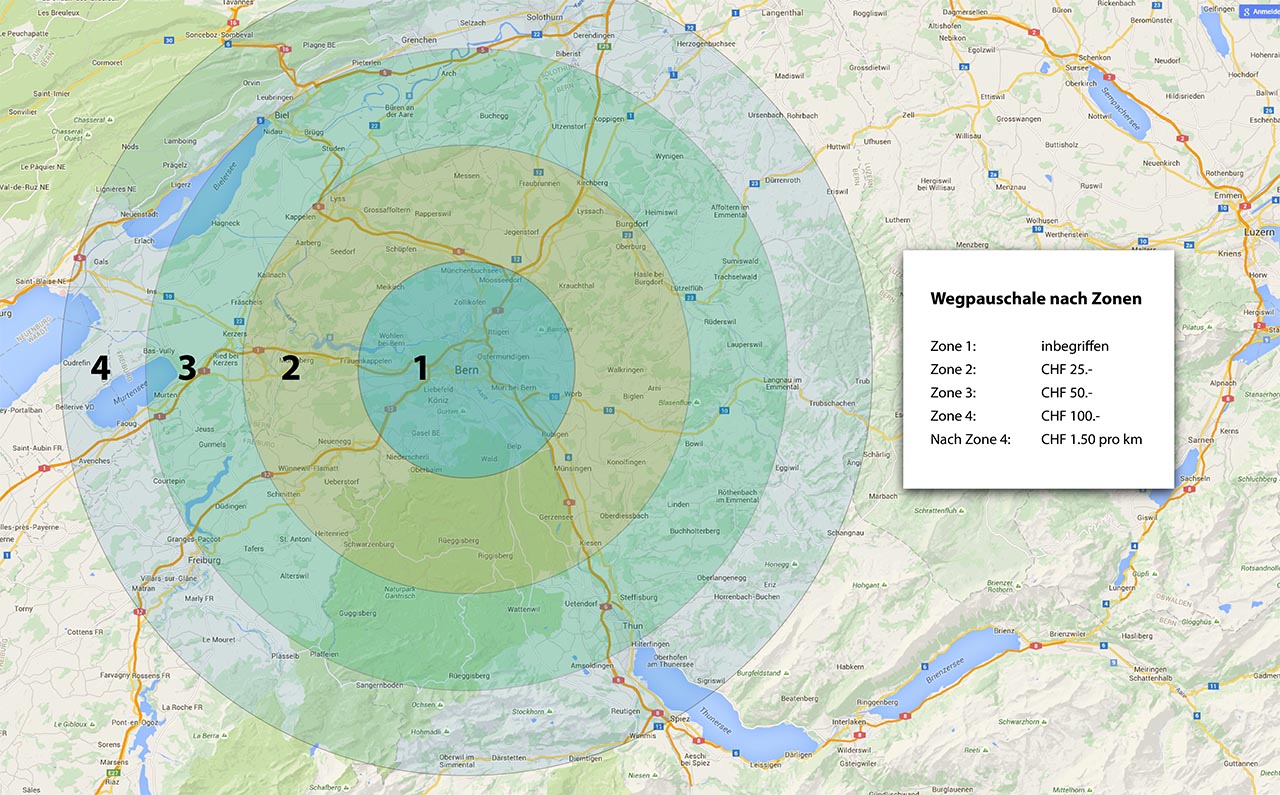Click the large zone number 3 on map
Image resolution: width=1280 pixels, height=795 pixels.
187,368
